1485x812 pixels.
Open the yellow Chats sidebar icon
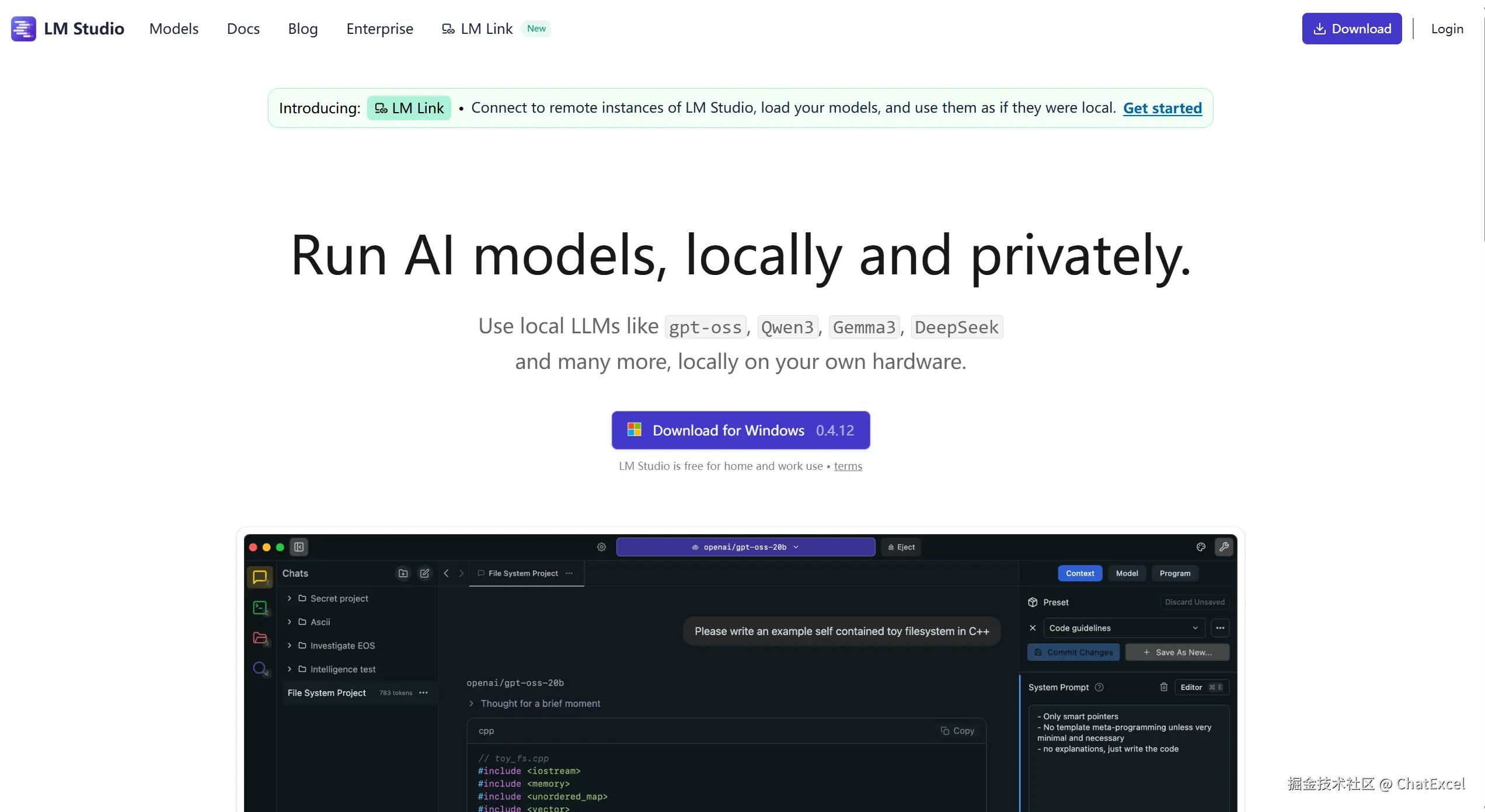click(x=260, y=577)
